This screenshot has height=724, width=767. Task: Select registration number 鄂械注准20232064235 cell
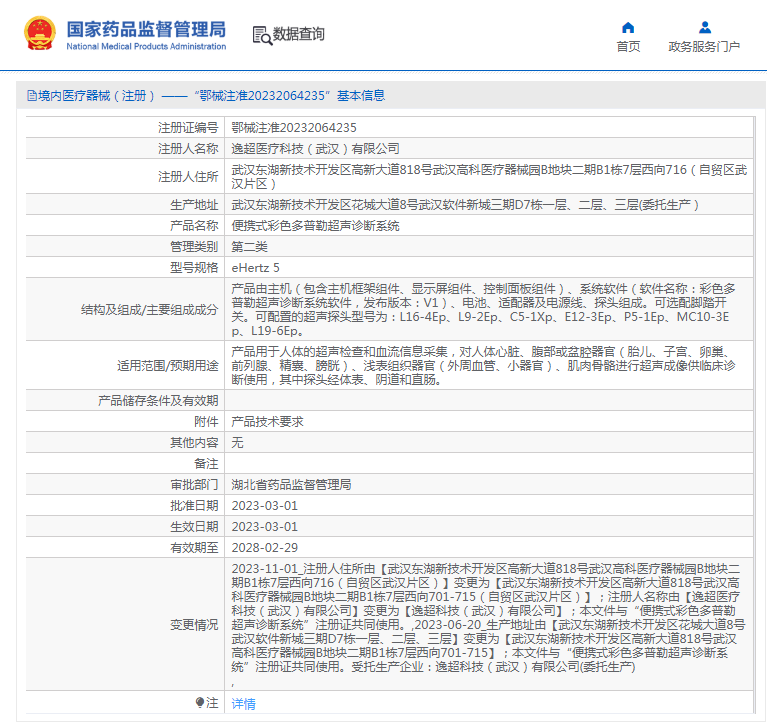(294, 128)
